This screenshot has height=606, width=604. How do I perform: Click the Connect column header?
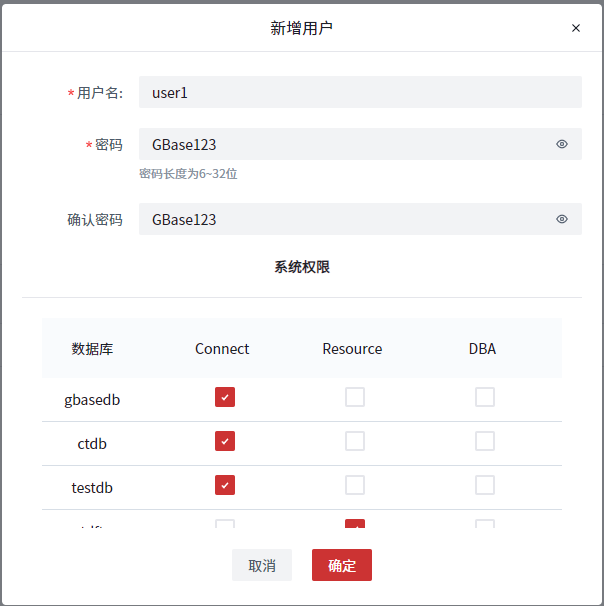[x=222, y=349]
